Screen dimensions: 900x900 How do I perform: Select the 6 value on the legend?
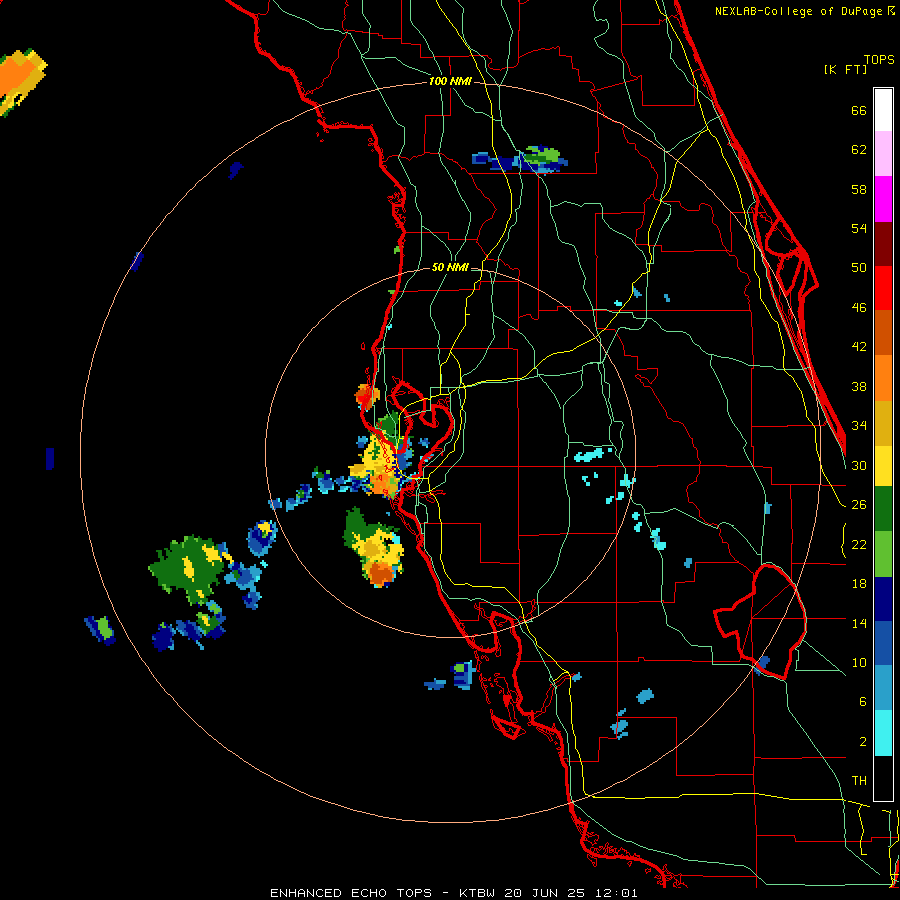point(863,702)
